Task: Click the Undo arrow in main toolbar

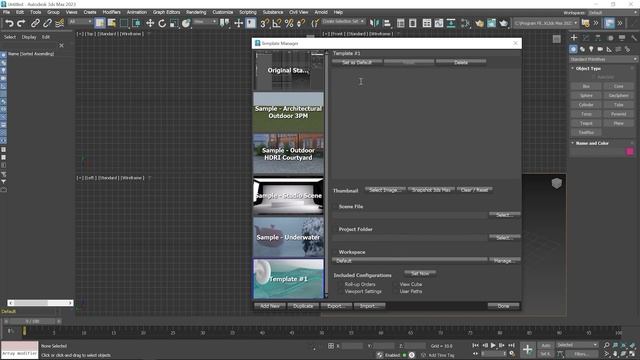Action: point(9,23)
